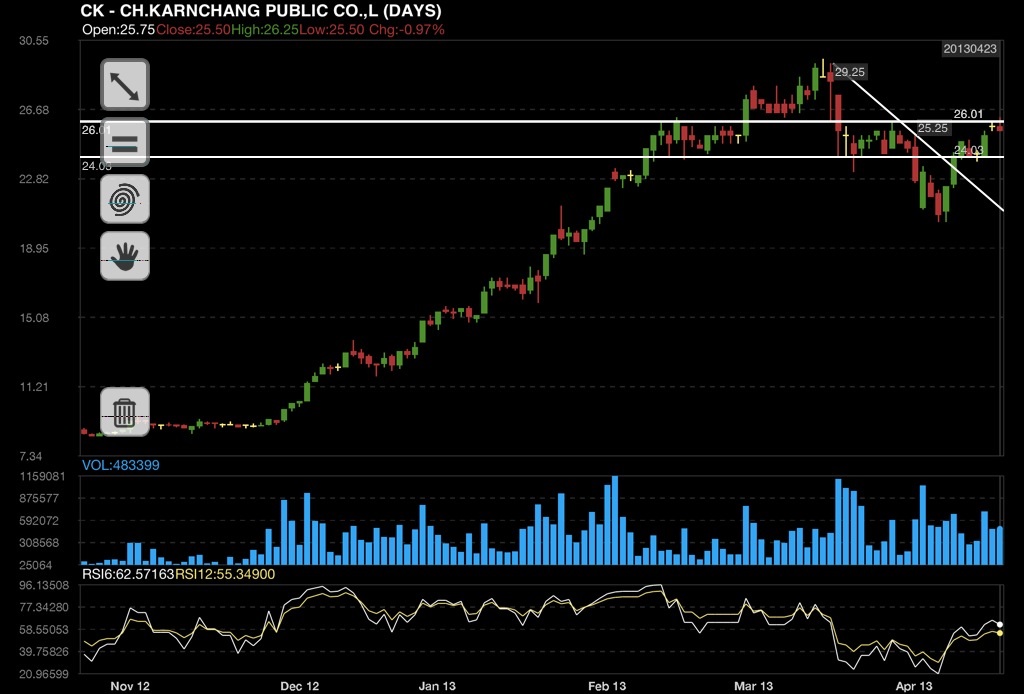
Task: Click the 30.55 price axis label
Action: click(34, 40)
